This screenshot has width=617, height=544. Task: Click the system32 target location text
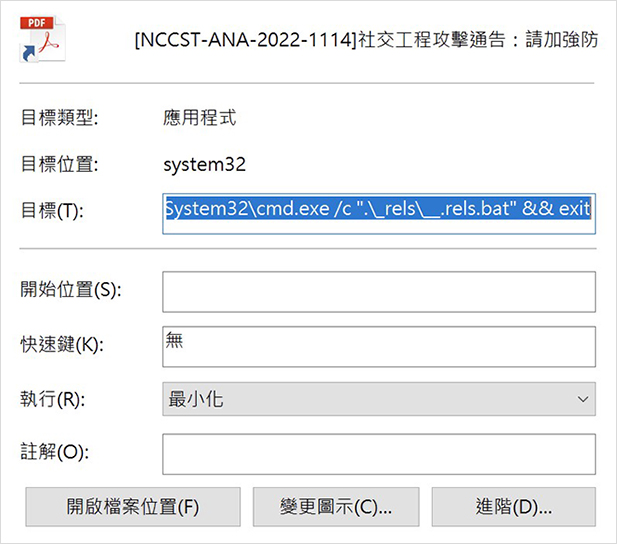point(205,165)
